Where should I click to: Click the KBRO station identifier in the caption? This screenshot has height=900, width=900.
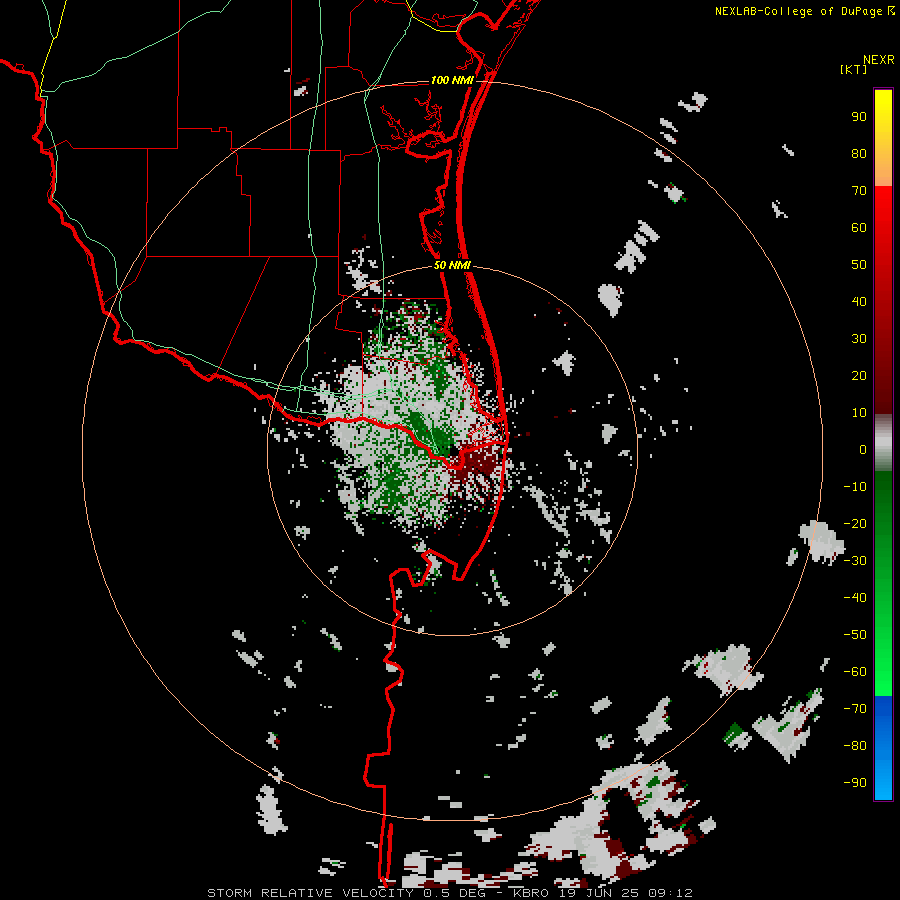[x=530, y=893]
